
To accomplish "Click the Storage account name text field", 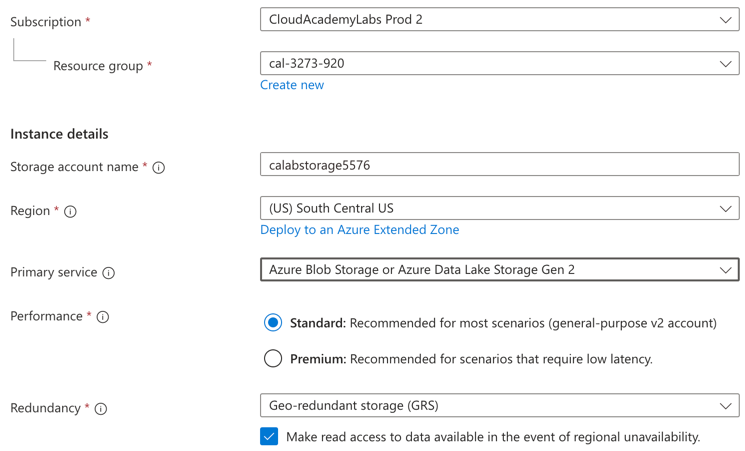I will tap(498, 165).
